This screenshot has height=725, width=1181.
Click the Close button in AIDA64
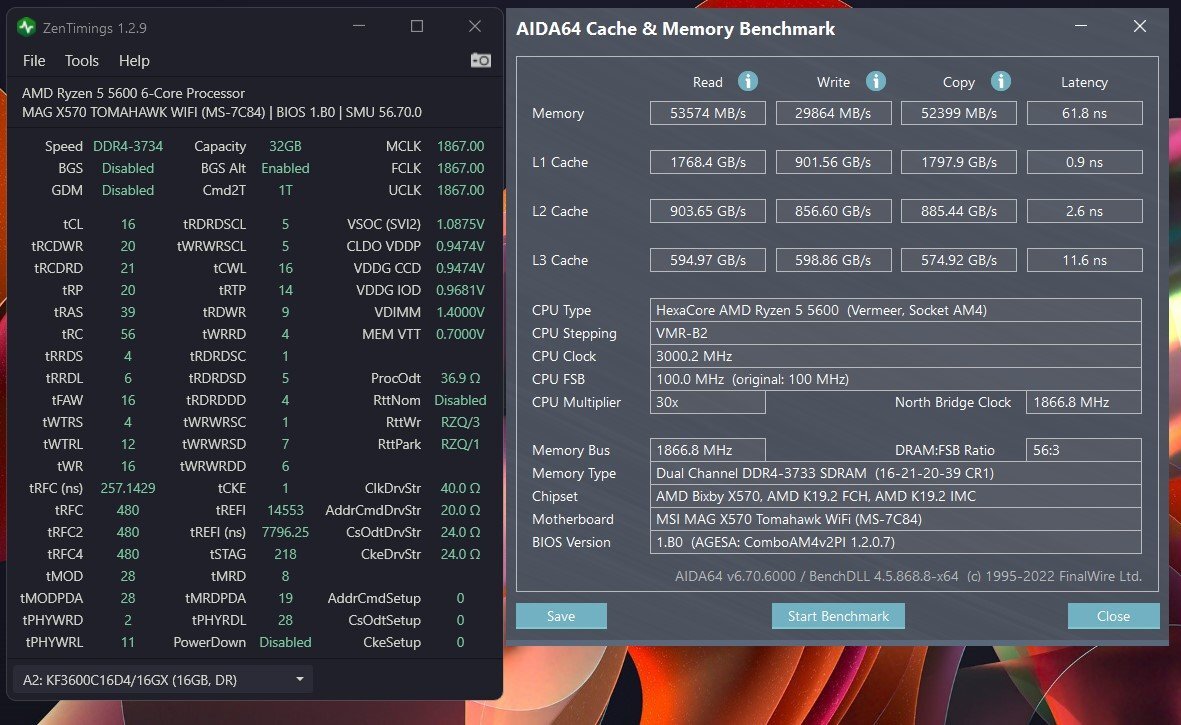[1113, 616]
